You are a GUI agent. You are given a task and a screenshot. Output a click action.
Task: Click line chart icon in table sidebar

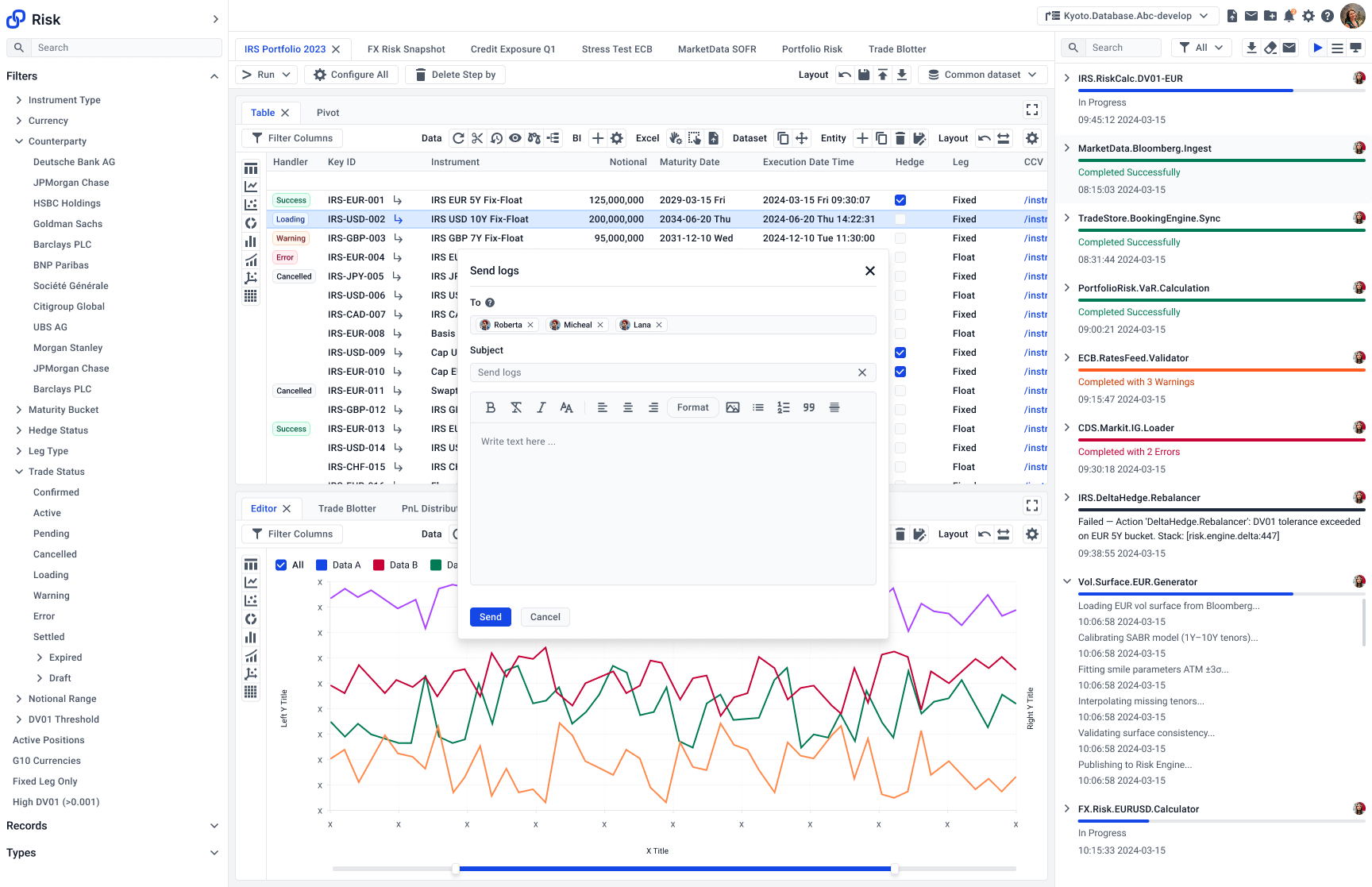click(x=251, y=187)
